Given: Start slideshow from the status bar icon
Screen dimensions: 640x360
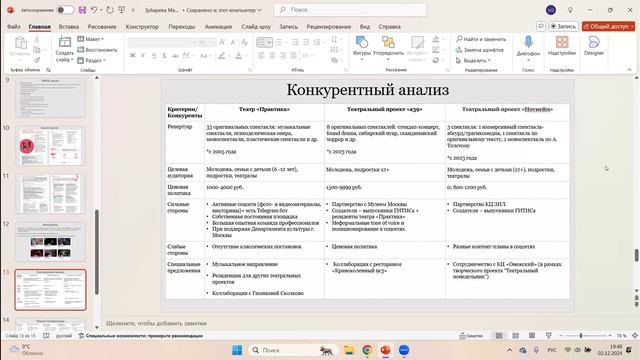Looking at the screenshot, I should [548, 336].
